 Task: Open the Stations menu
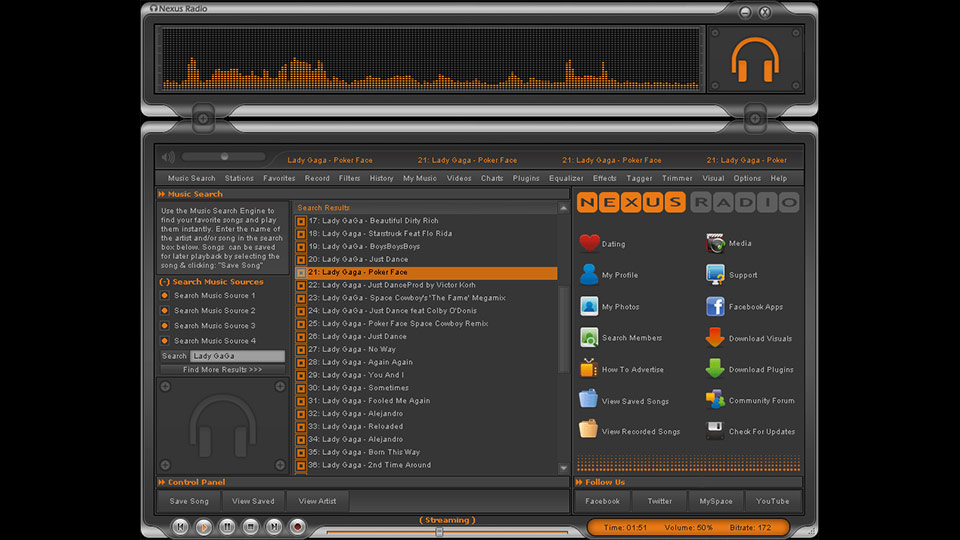(239, 178)
